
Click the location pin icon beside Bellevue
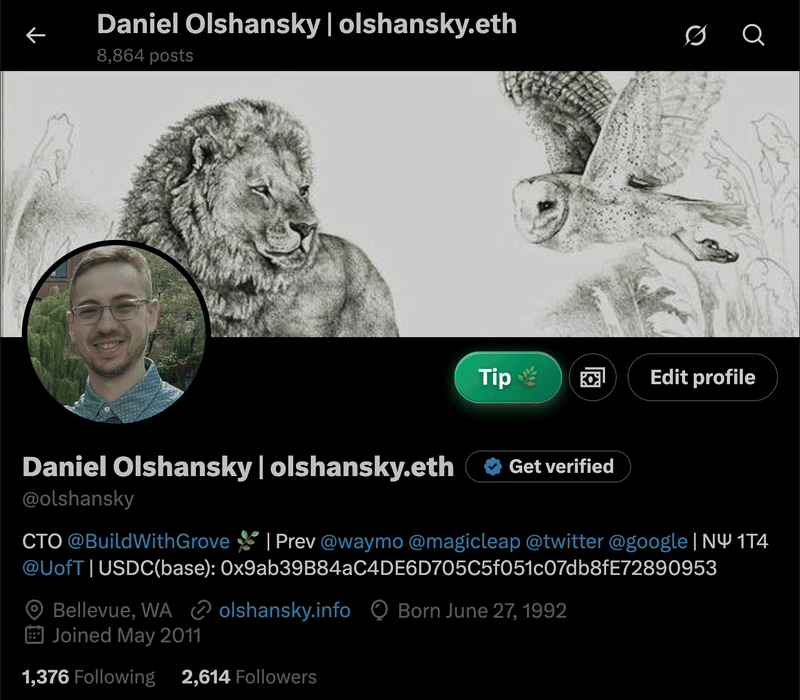pyautogui.click(x=34, y=610)
